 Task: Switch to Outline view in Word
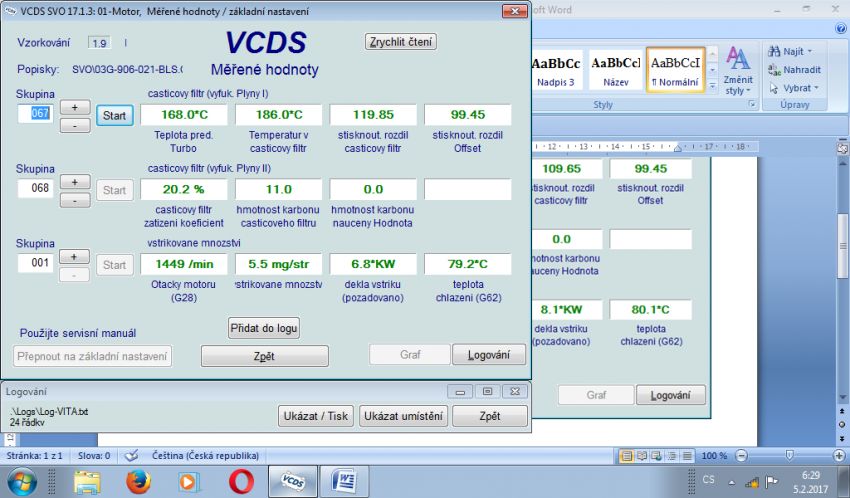(672, 456)
